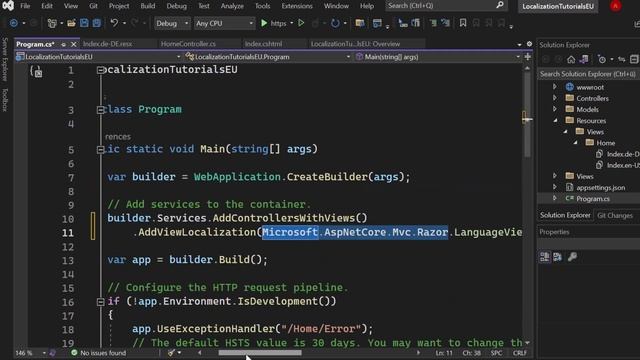Image resolution: width=640 pixels, height=360 pixels.
Task: Click the vertical scrollbar thumb in editor
Action: (x=527, y=115)
